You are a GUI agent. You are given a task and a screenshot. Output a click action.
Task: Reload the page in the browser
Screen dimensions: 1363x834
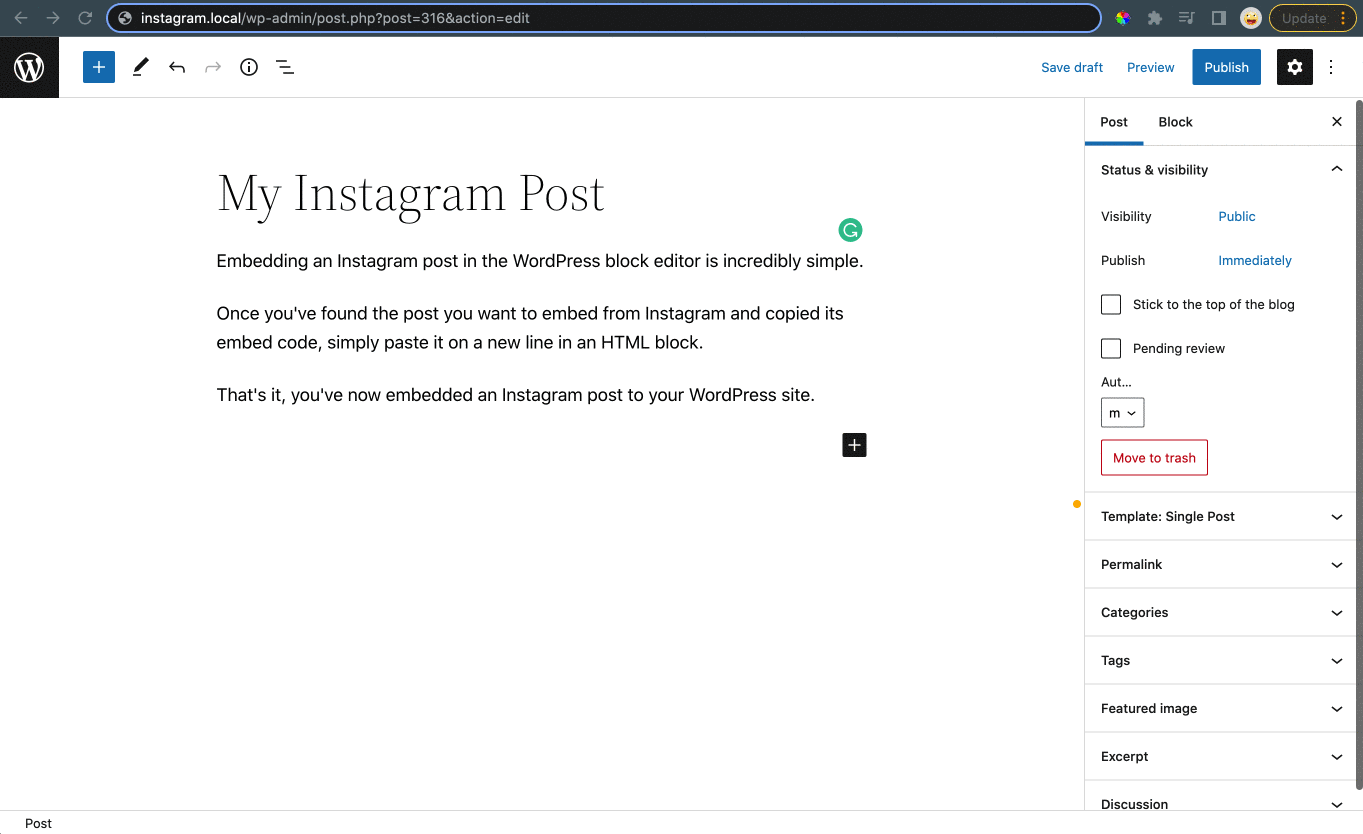pos(85,18)
